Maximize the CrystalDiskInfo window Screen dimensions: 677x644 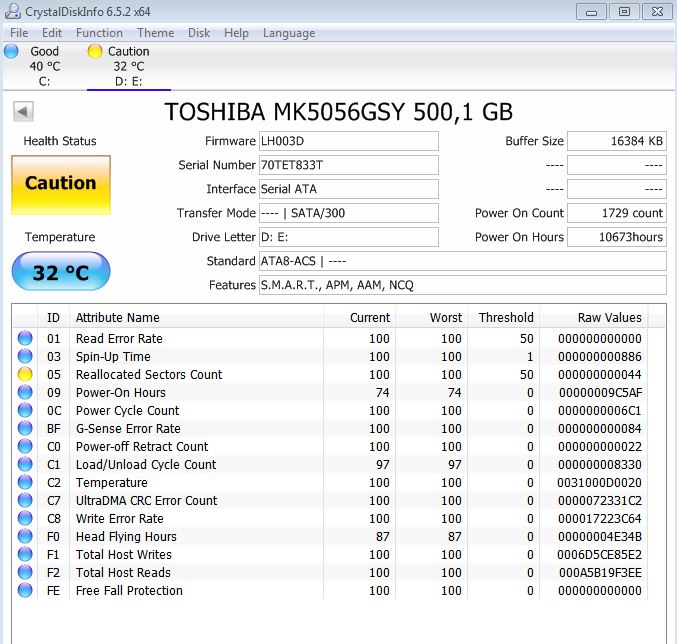(624, 12)
